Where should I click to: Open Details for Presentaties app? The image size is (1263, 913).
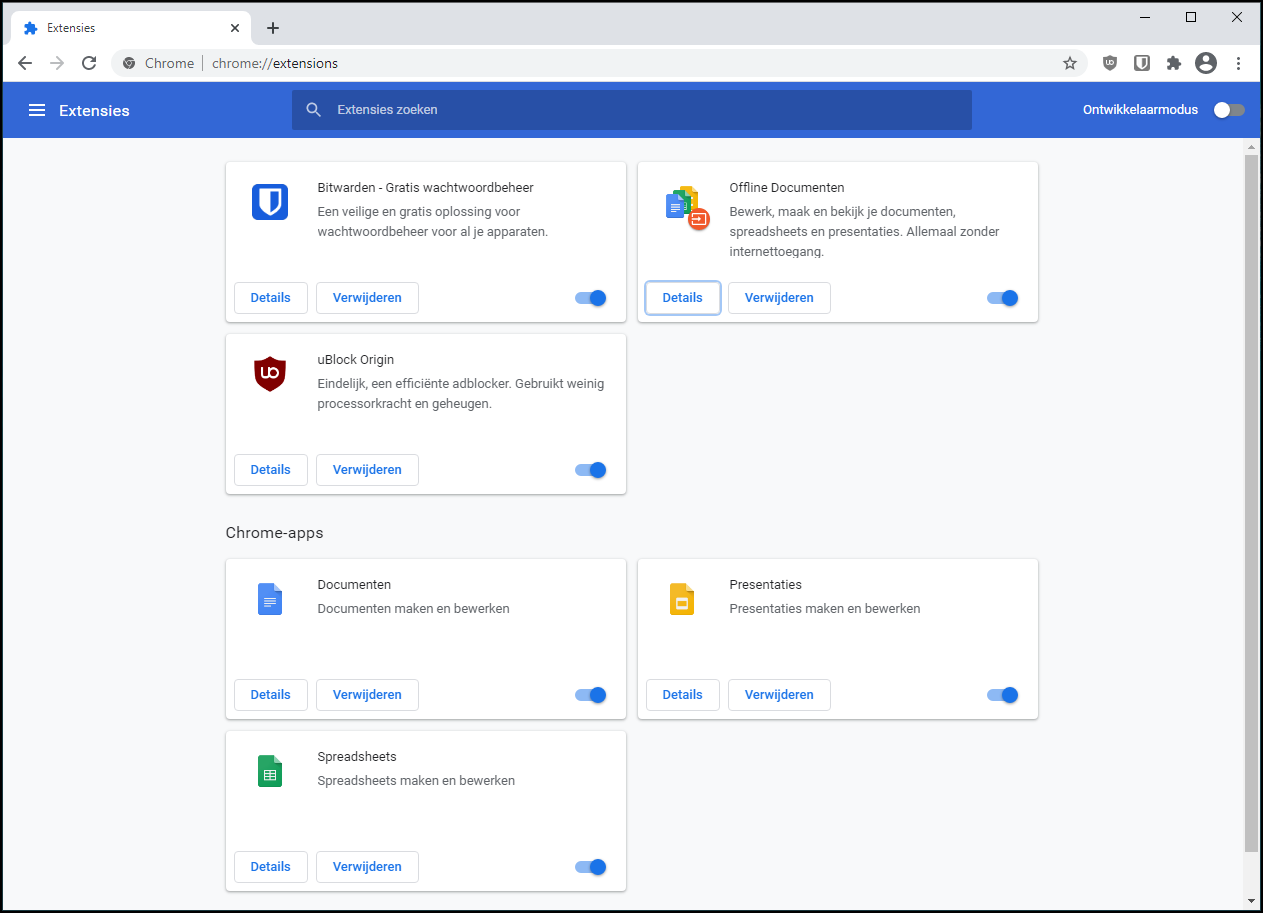683,695
